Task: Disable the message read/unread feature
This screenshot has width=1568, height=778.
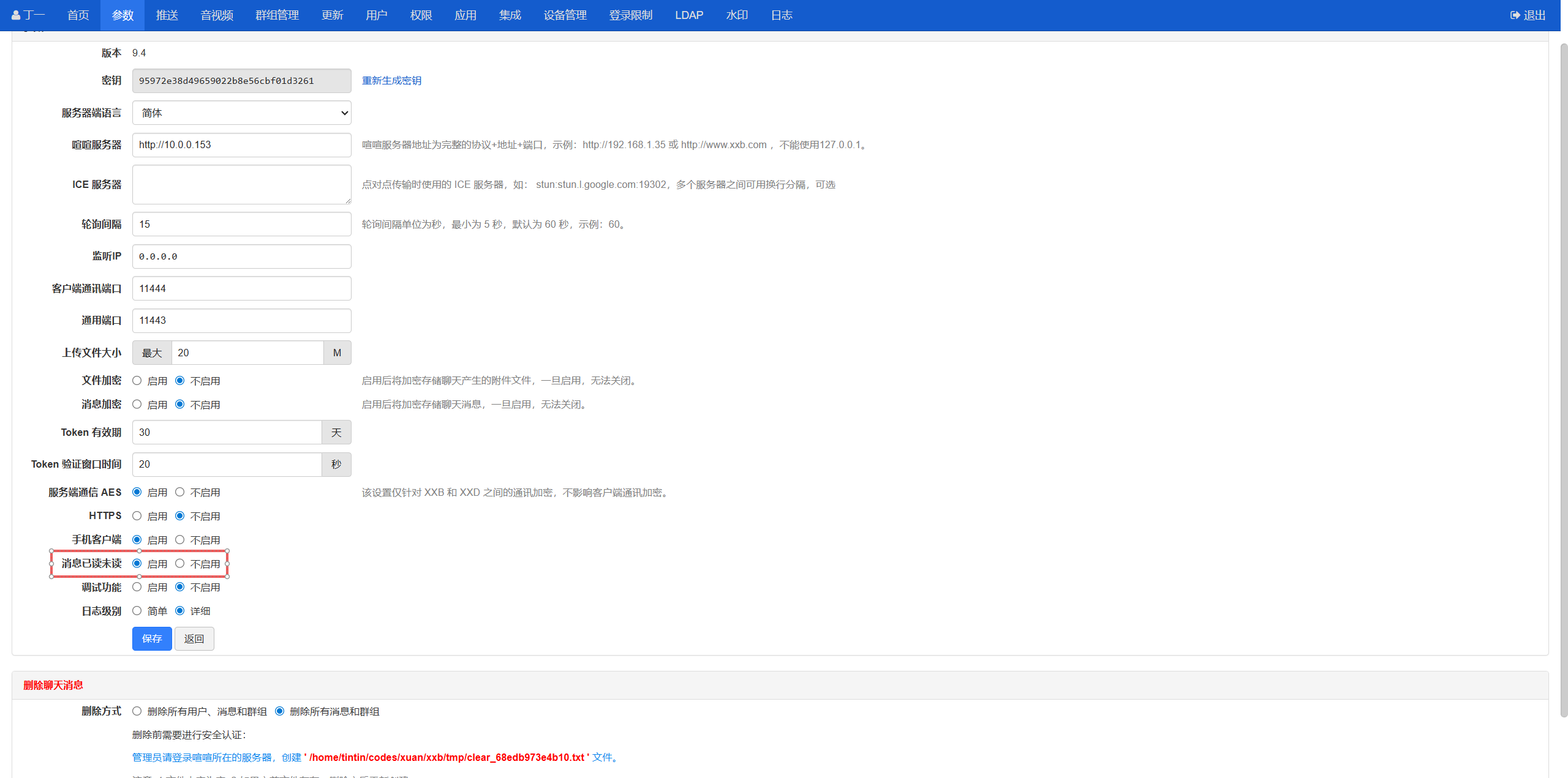Action: 179,564
